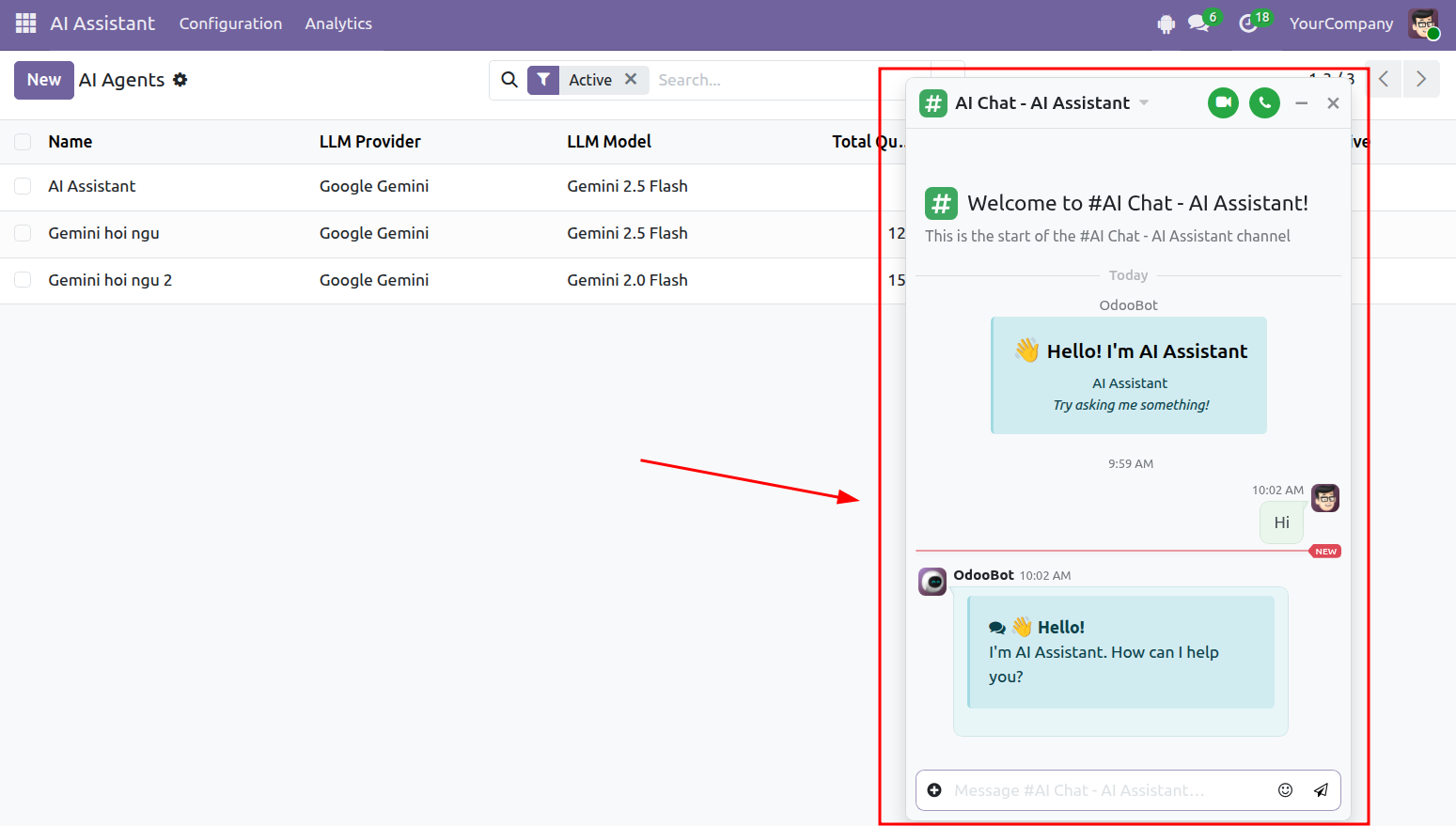Start a voice call in chat
Image resolution: width=1456 pixels, height=826 pixels.
1264,102
